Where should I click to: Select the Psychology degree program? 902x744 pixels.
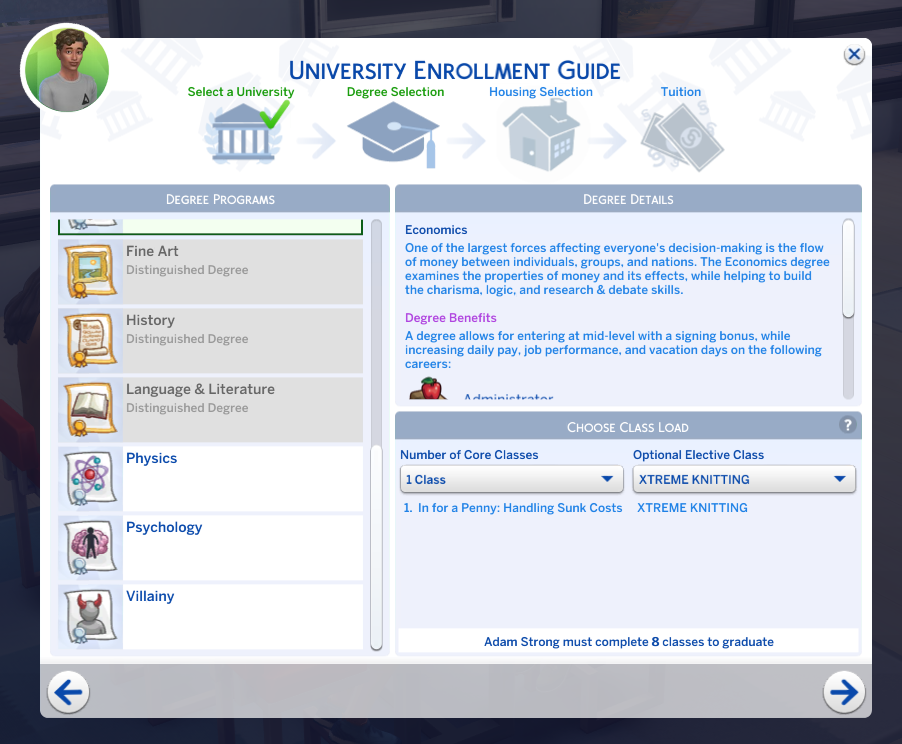tap(211, 548)
